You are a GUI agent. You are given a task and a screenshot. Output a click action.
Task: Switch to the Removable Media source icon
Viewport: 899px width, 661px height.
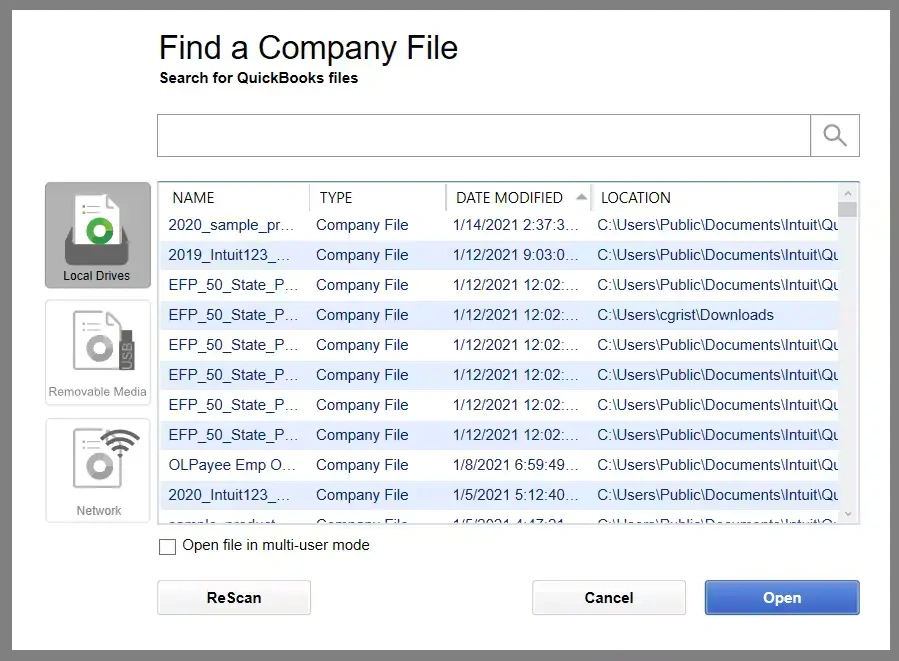click(x=97, y=352)
